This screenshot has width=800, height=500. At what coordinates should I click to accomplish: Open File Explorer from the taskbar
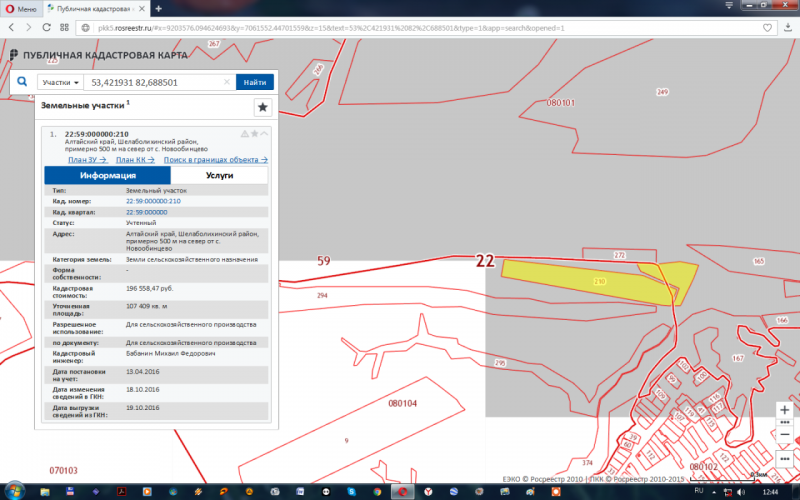point(45,492)
